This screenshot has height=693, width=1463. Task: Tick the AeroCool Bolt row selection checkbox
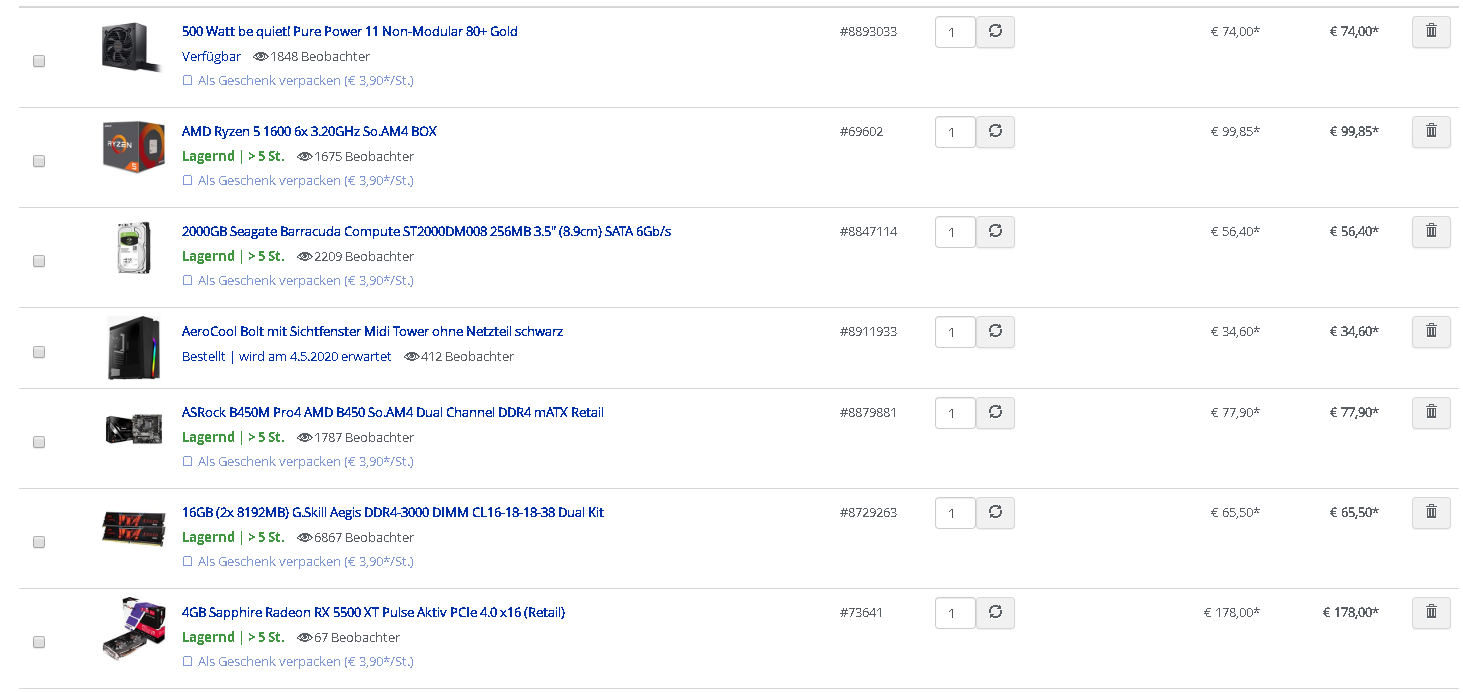[x=39, y=352]
